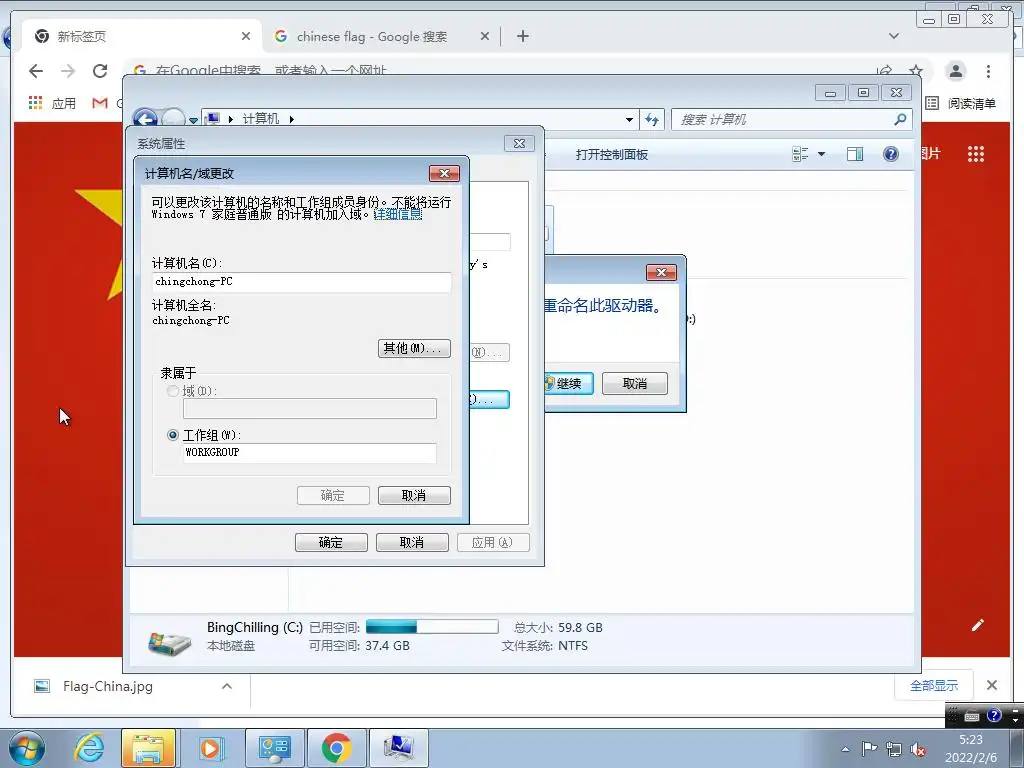1024x768 pixels.
Task: Select the 工作组 (W) radio button
Action: pos(173,435)
